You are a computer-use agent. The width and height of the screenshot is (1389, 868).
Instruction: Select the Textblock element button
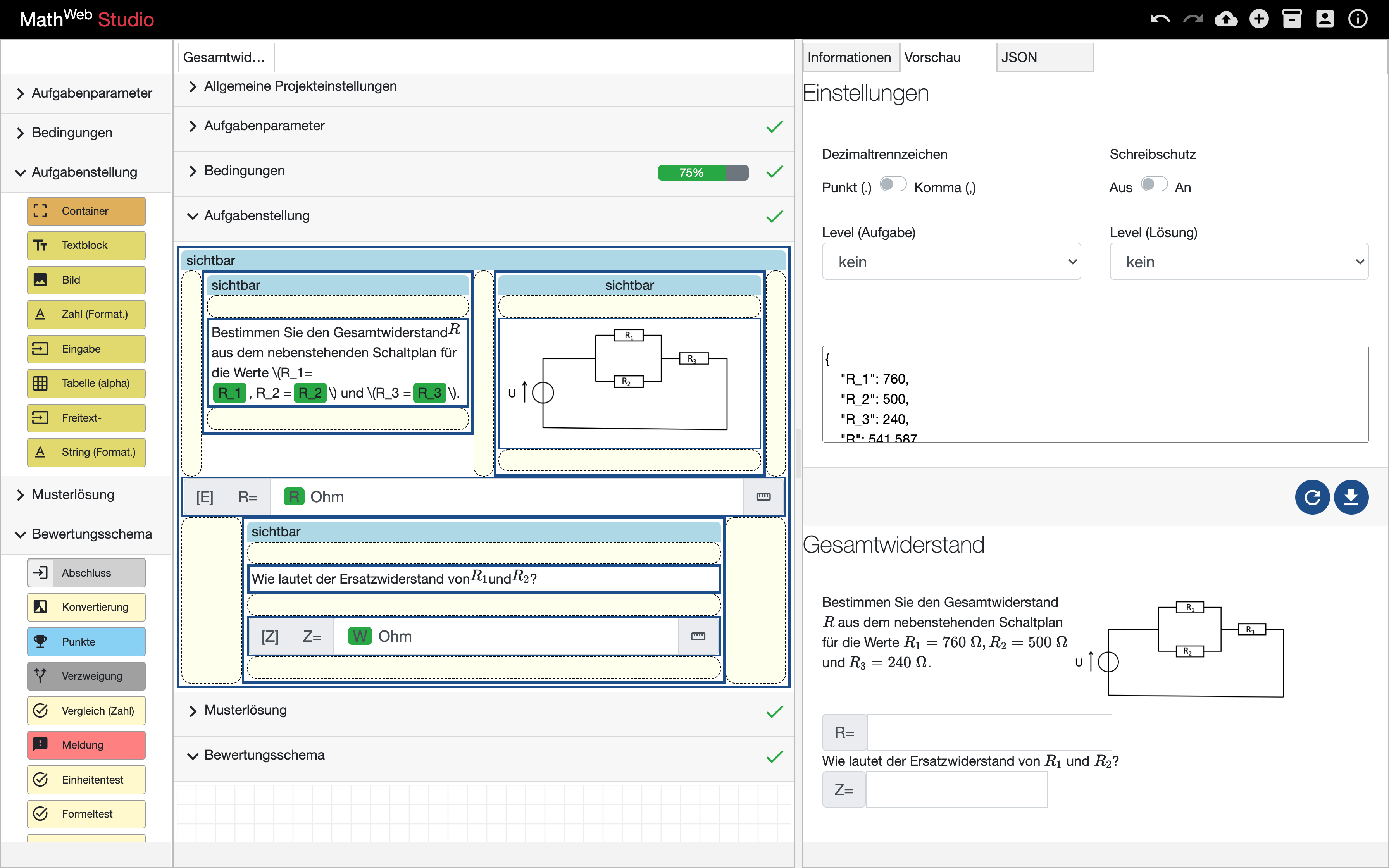86,246
